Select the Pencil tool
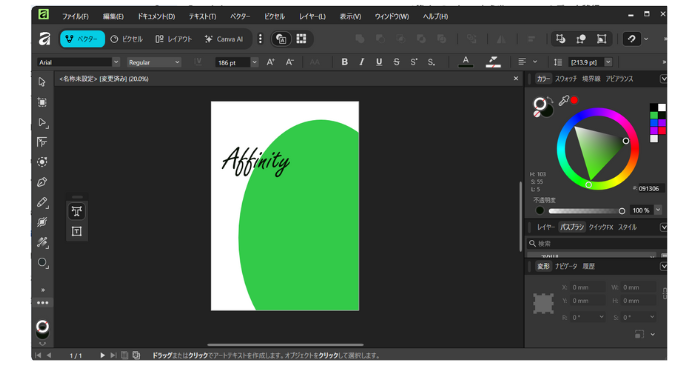The height and width of the screenshot is (365, 698). pos(42,202)
